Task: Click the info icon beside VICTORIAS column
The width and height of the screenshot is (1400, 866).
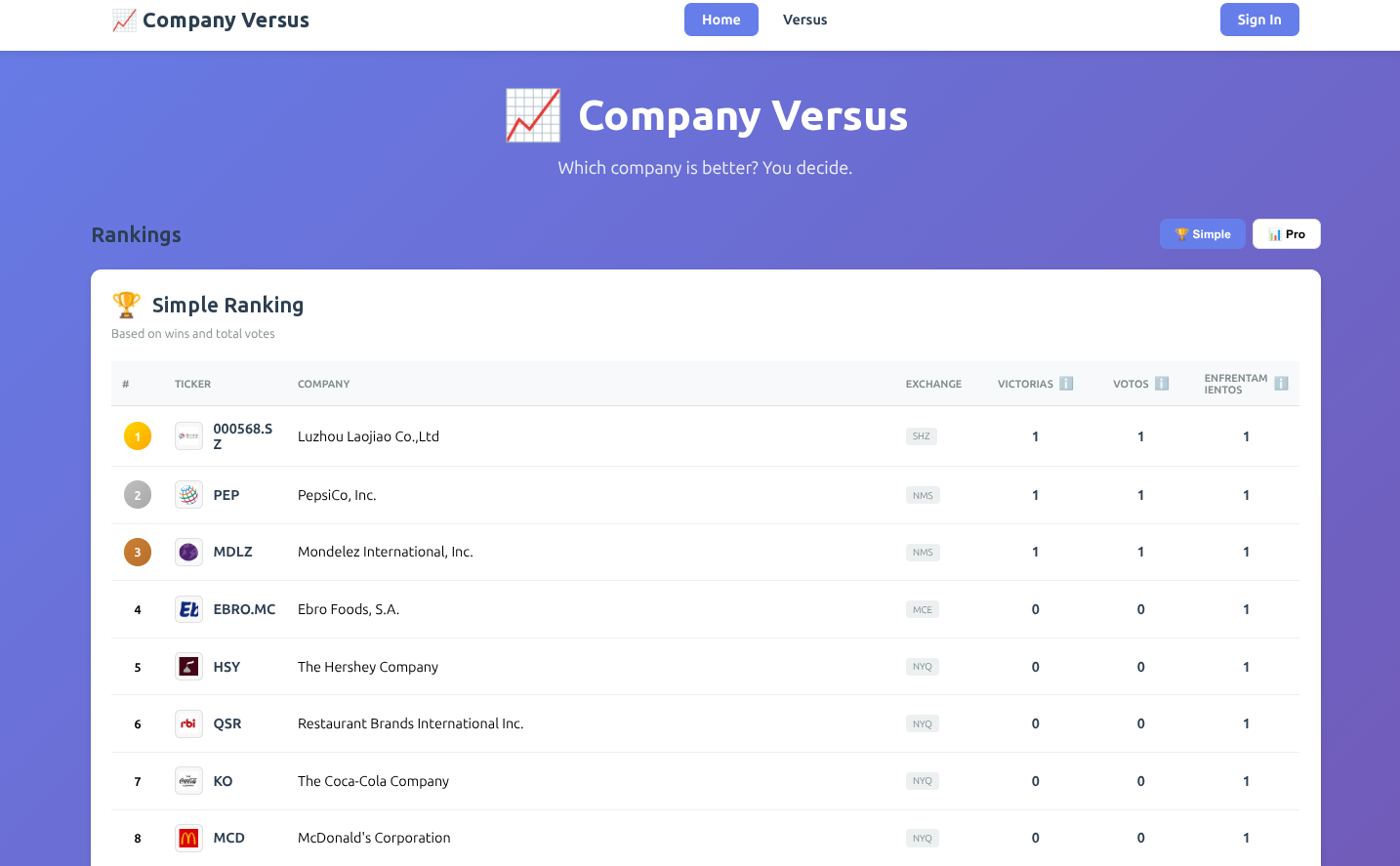Action: pos(1066,383)
